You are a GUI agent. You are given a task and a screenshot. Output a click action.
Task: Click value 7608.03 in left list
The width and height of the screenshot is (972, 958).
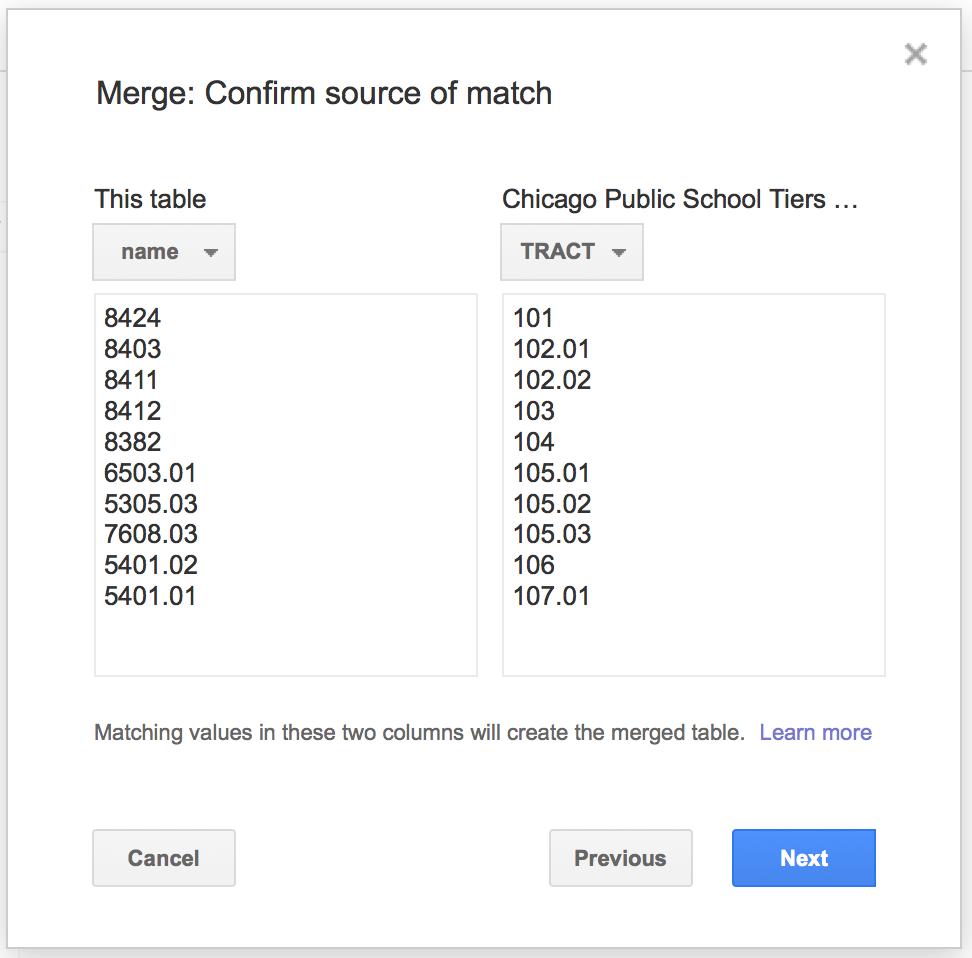(x=151, y=534)
